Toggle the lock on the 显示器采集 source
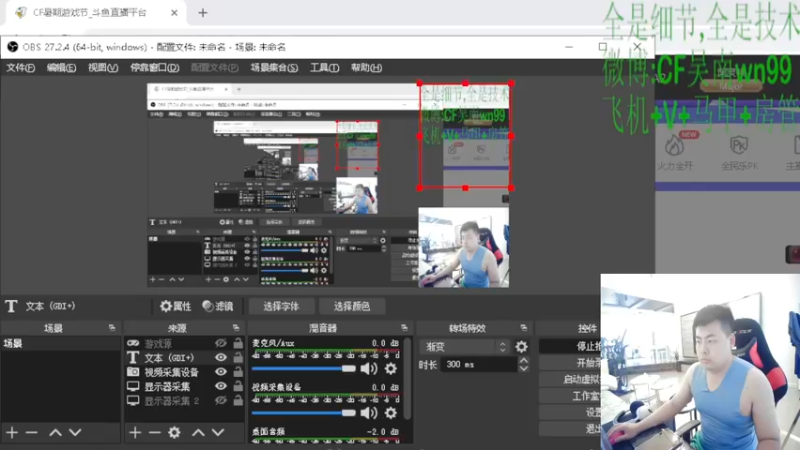800x450 pixels. [x=238, y=386]
